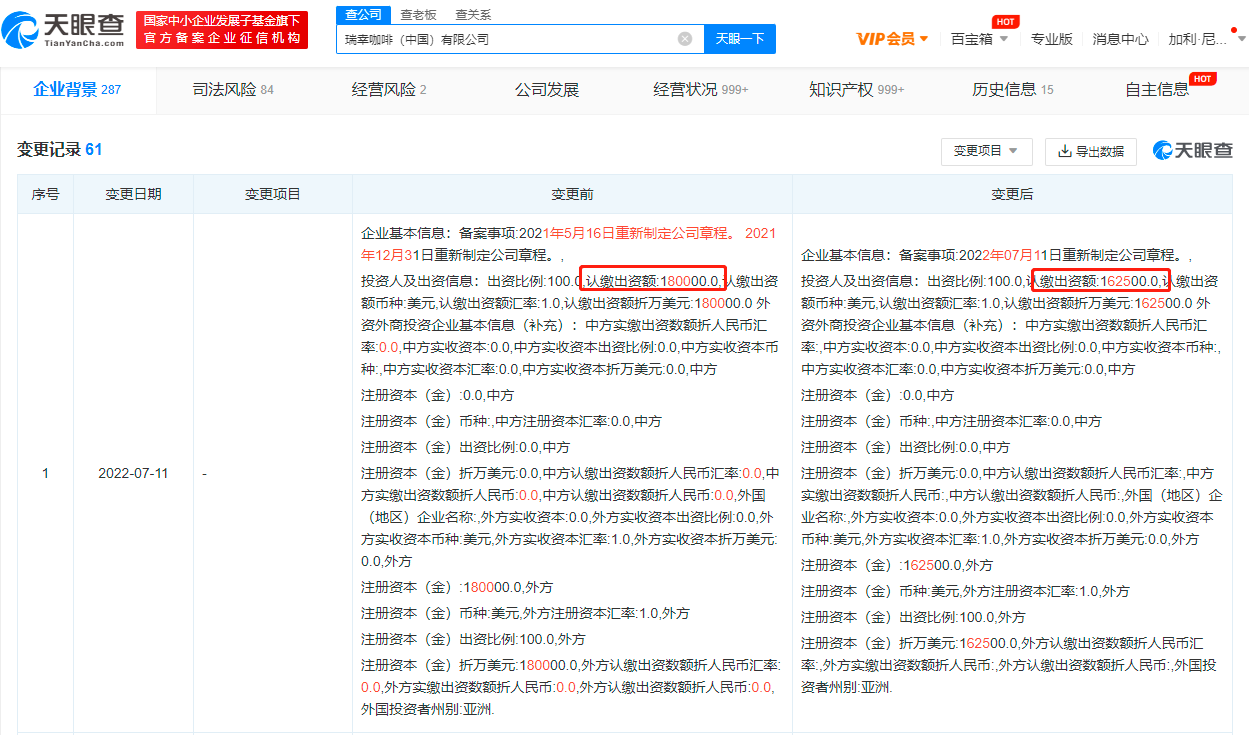The height and width of the screenshot is (735, 1249).
Task: Click the HOT badge on 自主信息
Action: pos(1202,78)
